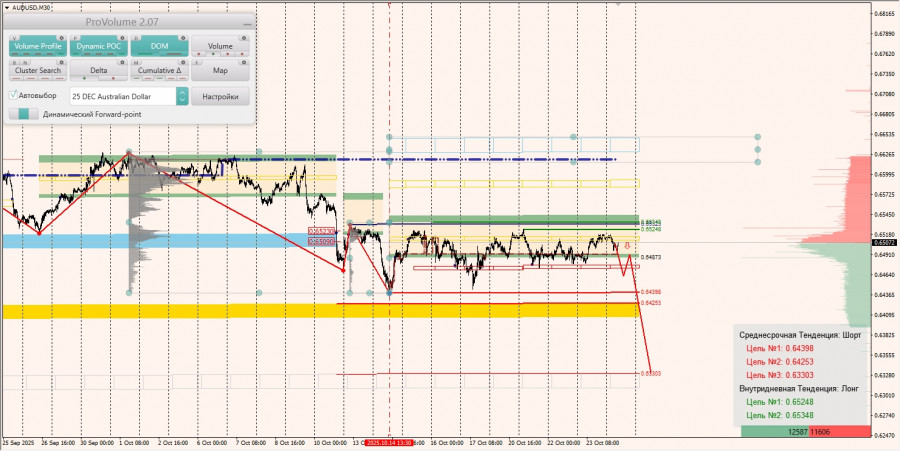
Task: Click red target Цель №1: 0.64398
Action: (780, 348)
